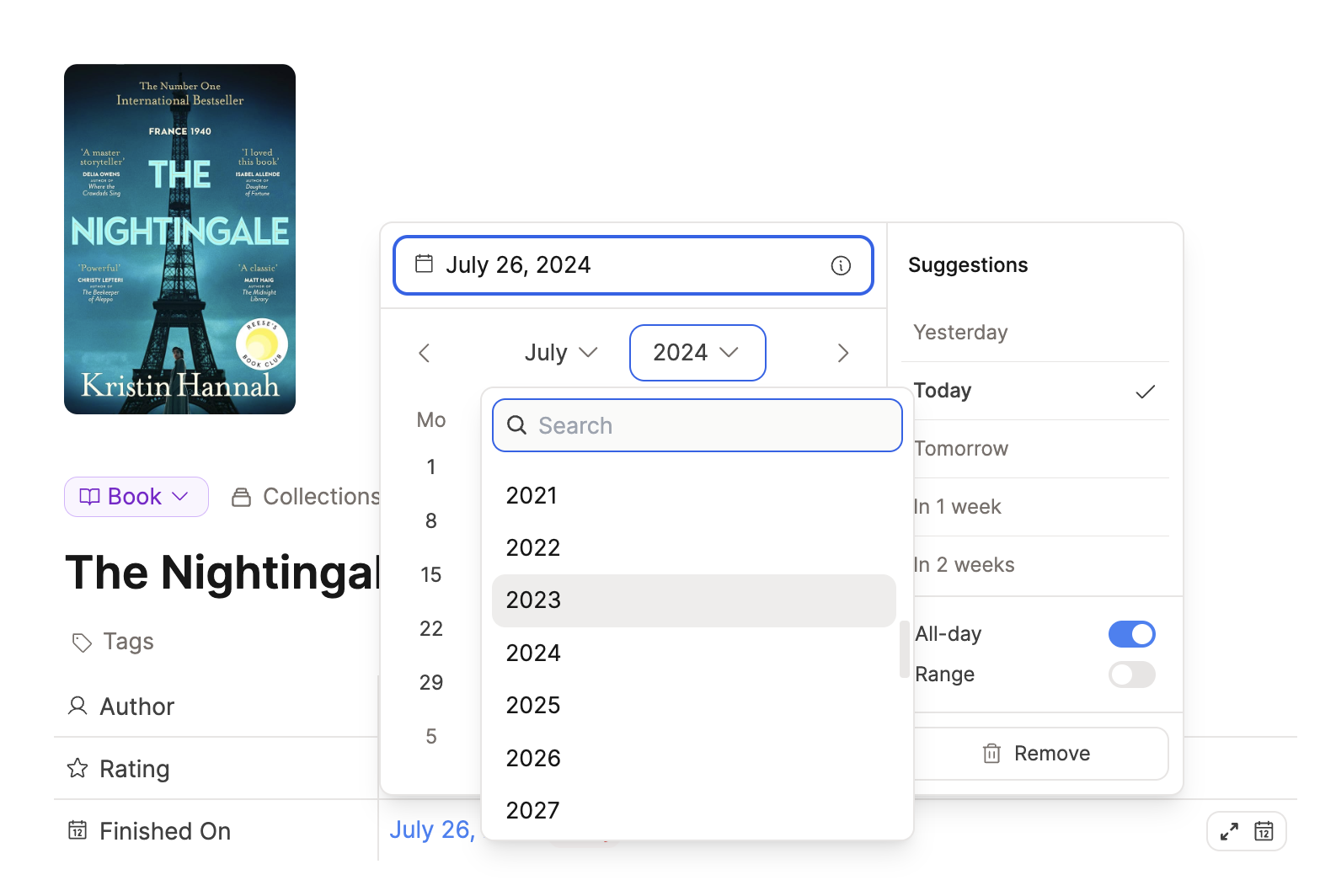The width and height of the screenshot is (1336, 896).
Task: Collapse the 2024 year dropdown
Action: click(x=697, y=353)
